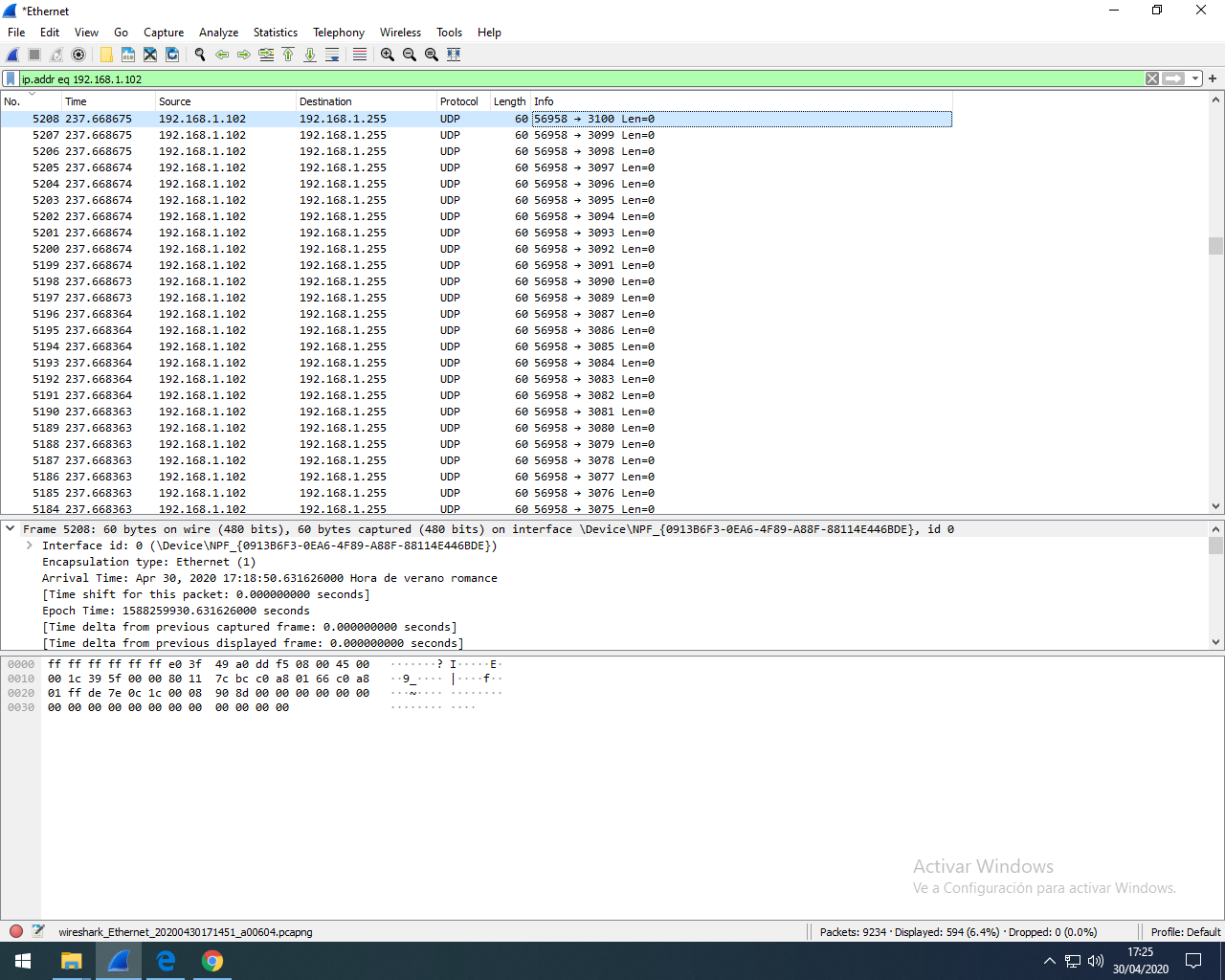Open the Capture menu

(164, 33)
